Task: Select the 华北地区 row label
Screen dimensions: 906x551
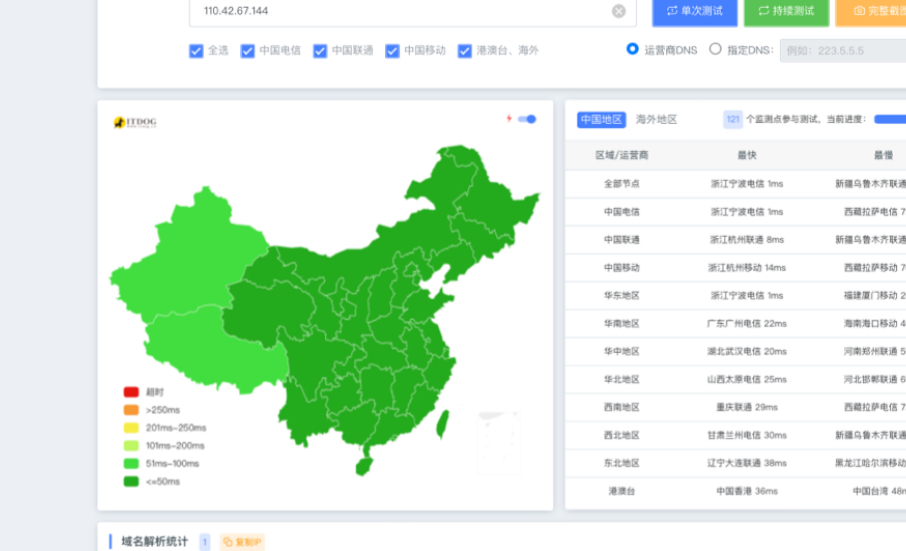Action: coord(622,379)
